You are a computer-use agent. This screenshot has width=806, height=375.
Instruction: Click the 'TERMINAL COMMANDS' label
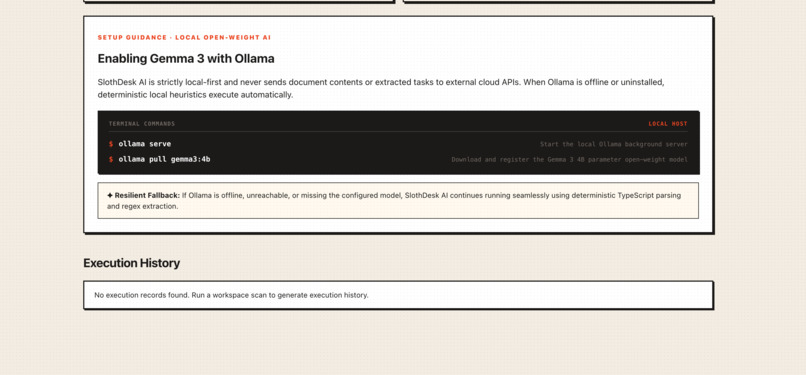tap(142, 124)
